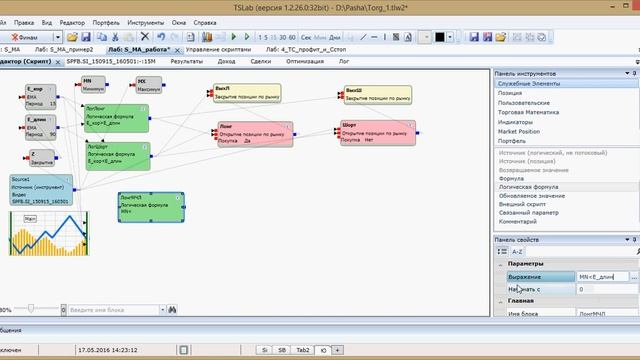Pick Комментарий element in list
The image size is (640, 360).
(518, 221)
